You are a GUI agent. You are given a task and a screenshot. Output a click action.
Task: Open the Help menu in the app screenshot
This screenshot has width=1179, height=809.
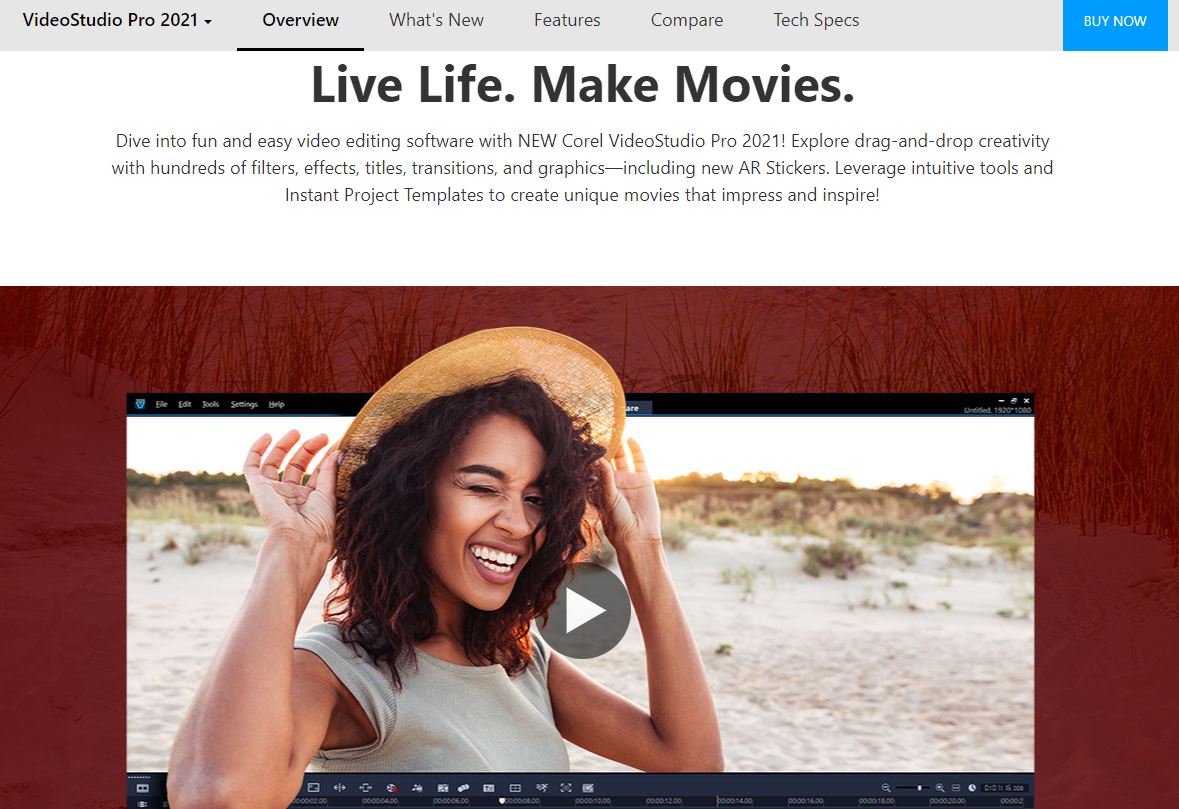coord(277,404)
